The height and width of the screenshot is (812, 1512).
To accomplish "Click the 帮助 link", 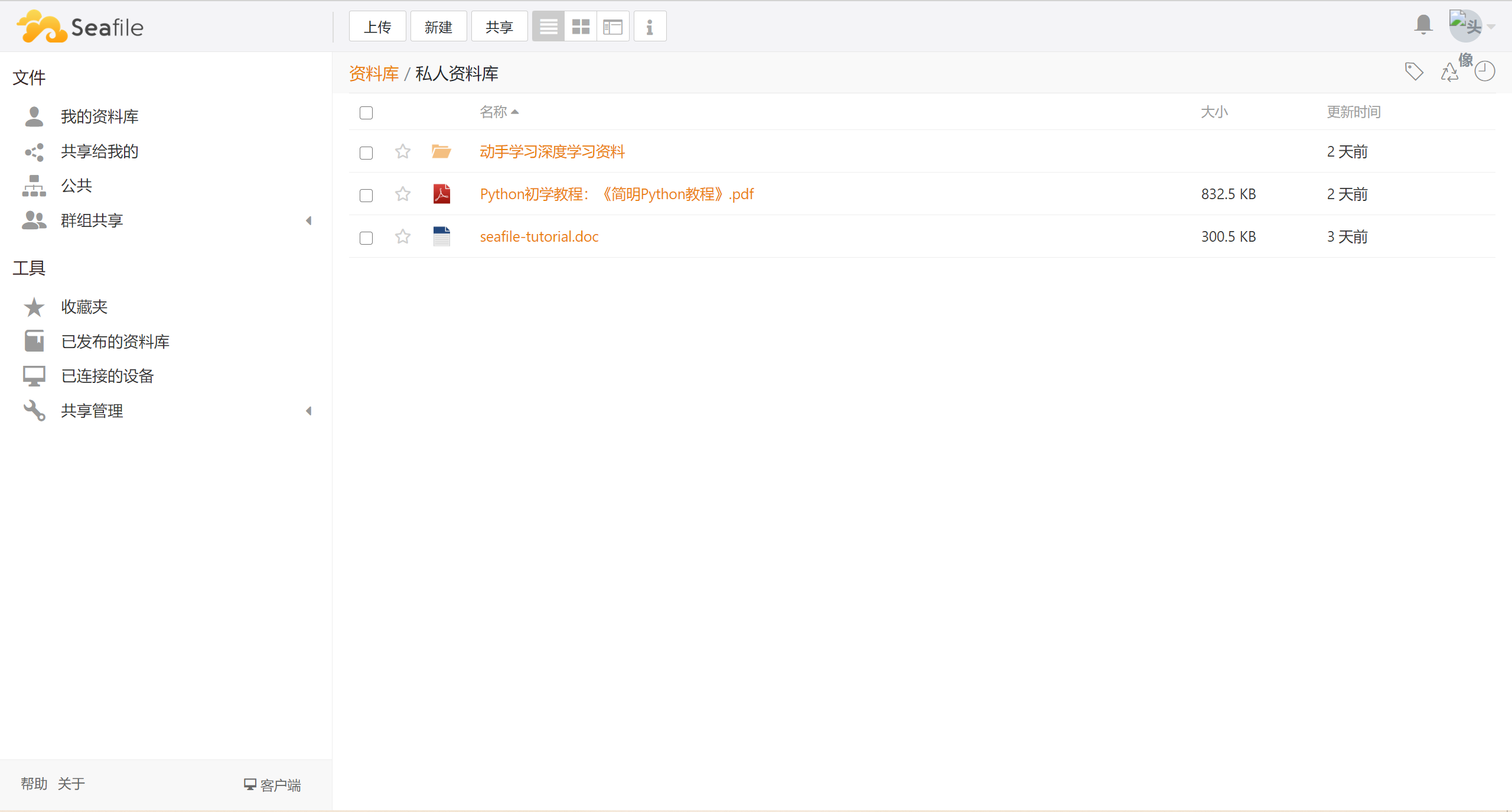I will (x=34, y=784).
